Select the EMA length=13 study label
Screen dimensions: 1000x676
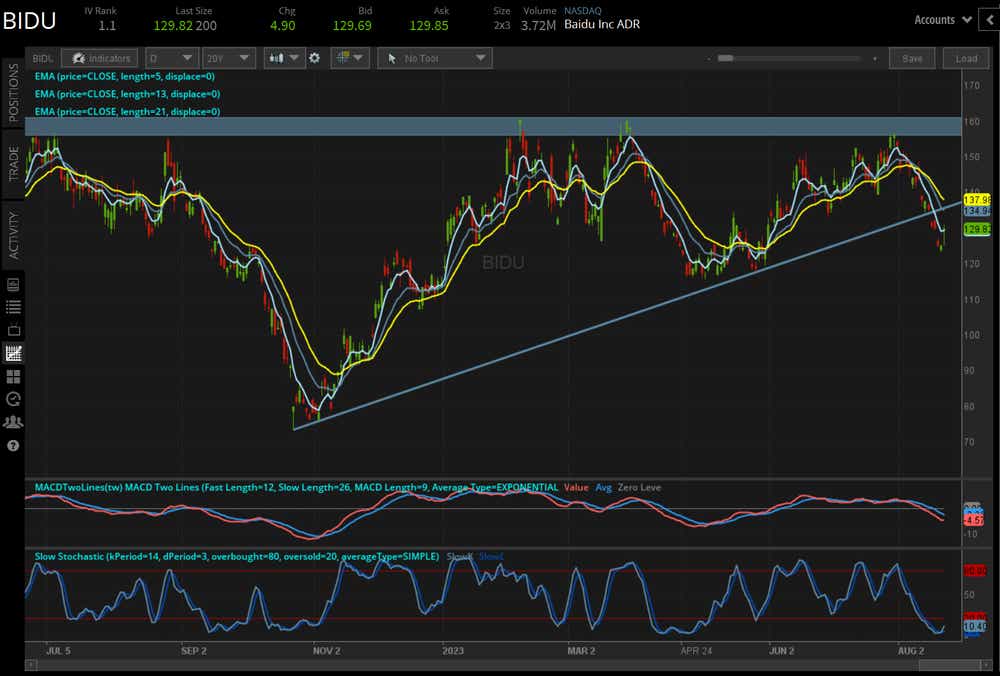pos(127,94)
